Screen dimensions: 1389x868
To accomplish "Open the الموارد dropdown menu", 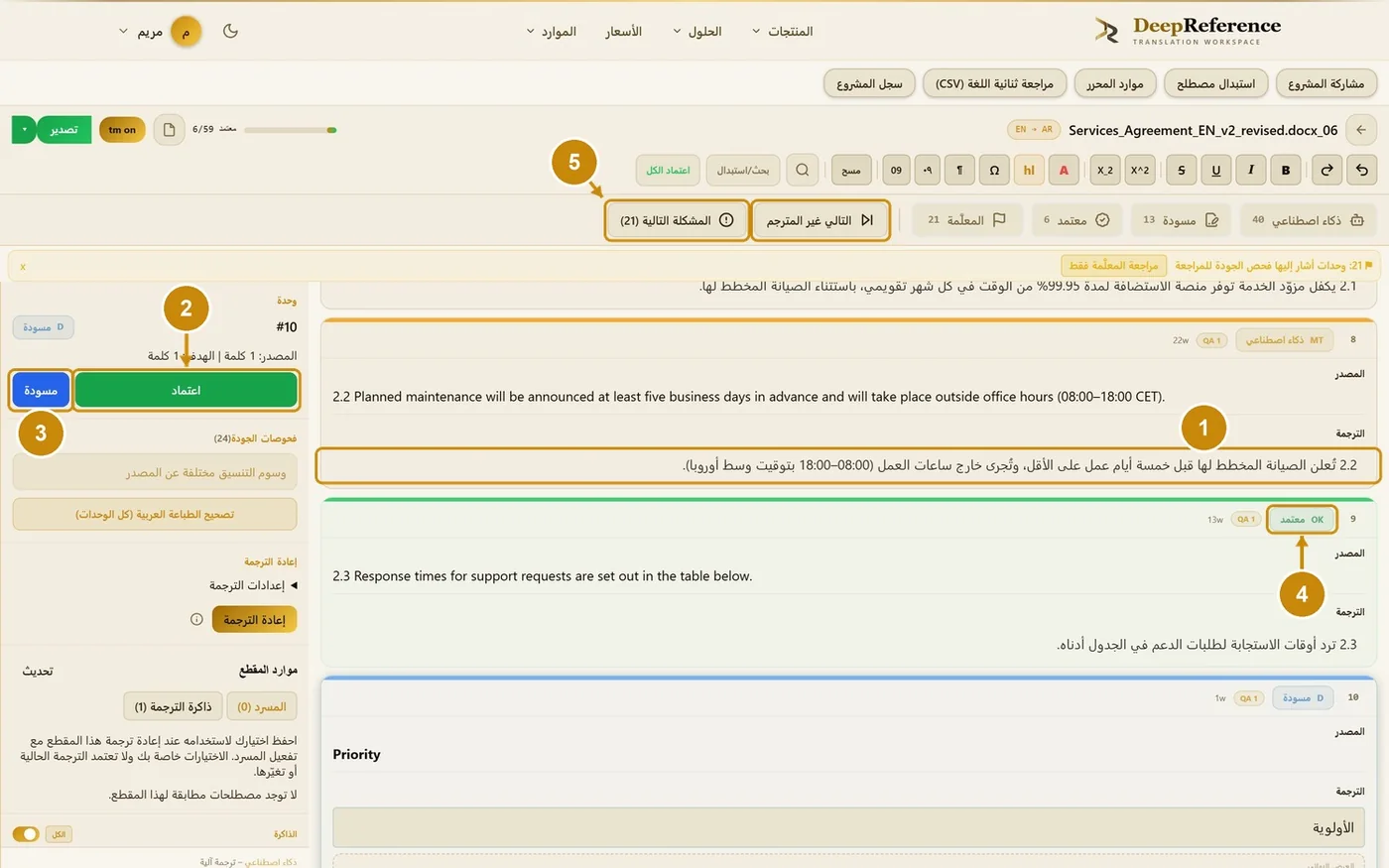I will 552,32.
